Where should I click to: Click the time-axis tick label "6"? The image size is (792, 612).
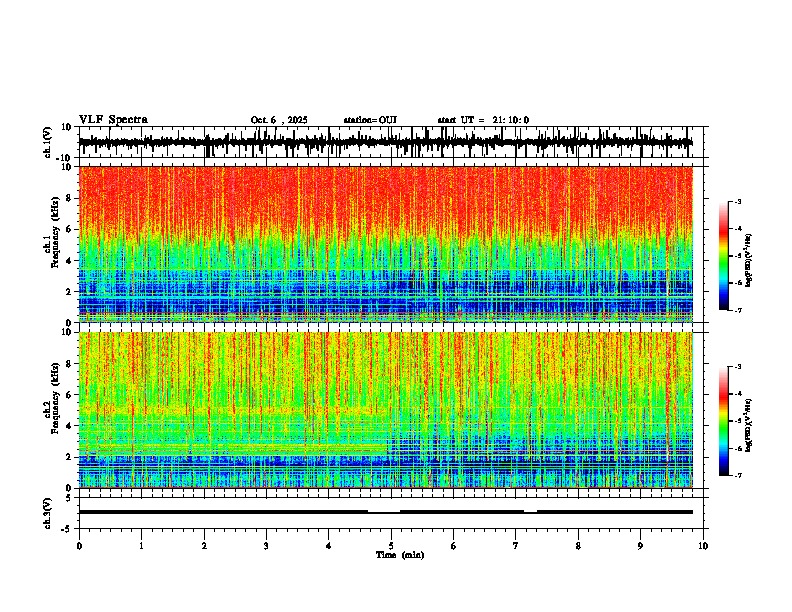tap(454, 546)
